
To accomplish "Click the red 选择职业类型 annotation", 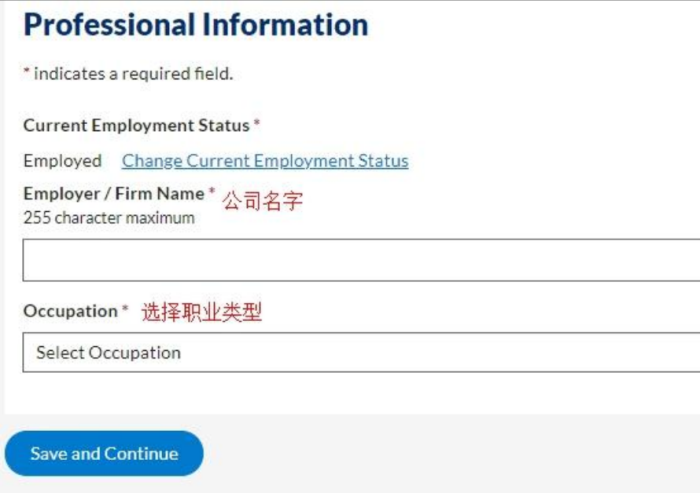I will 201,312.
